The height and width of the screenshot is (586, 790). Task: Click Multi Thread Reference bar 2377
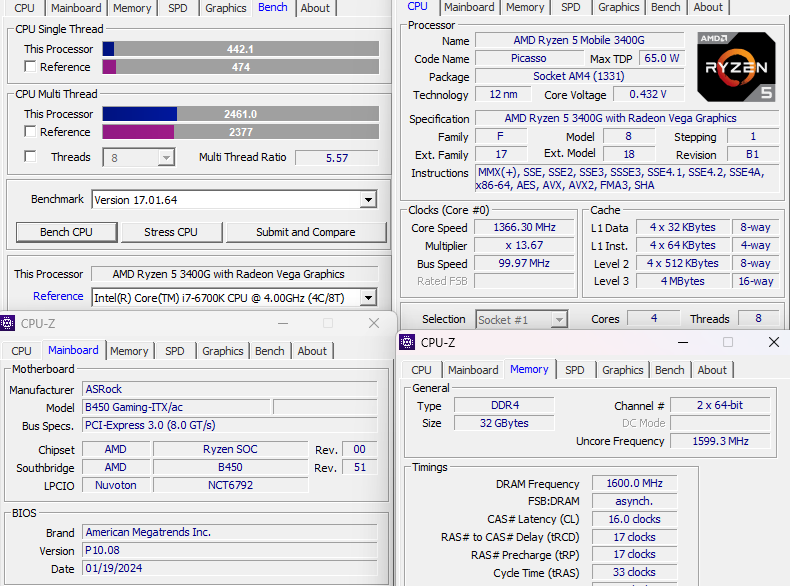point(240,132)
